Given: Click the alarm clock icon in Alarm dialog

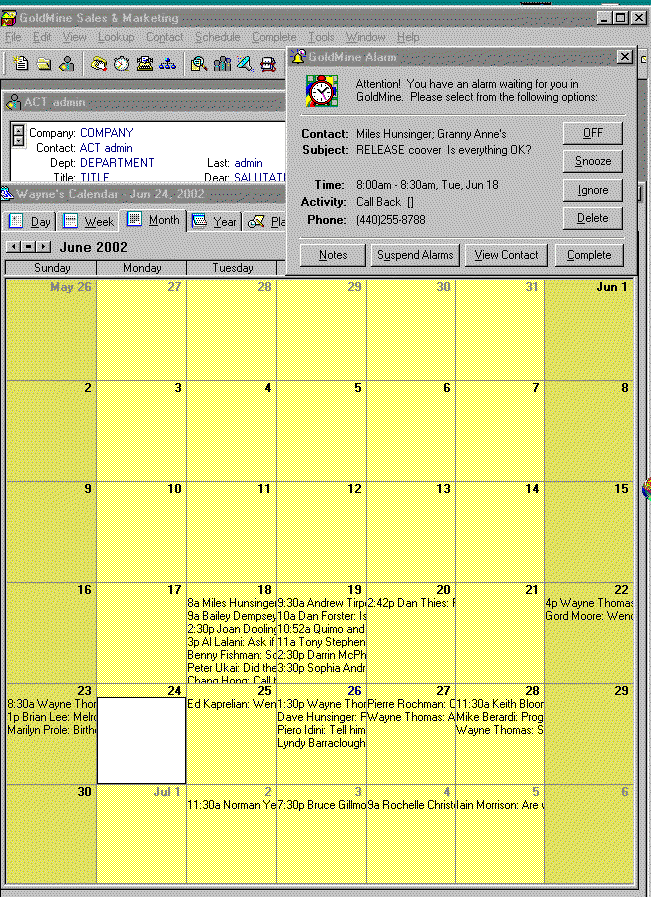Looking at the screenshot, I should (321, 91).
